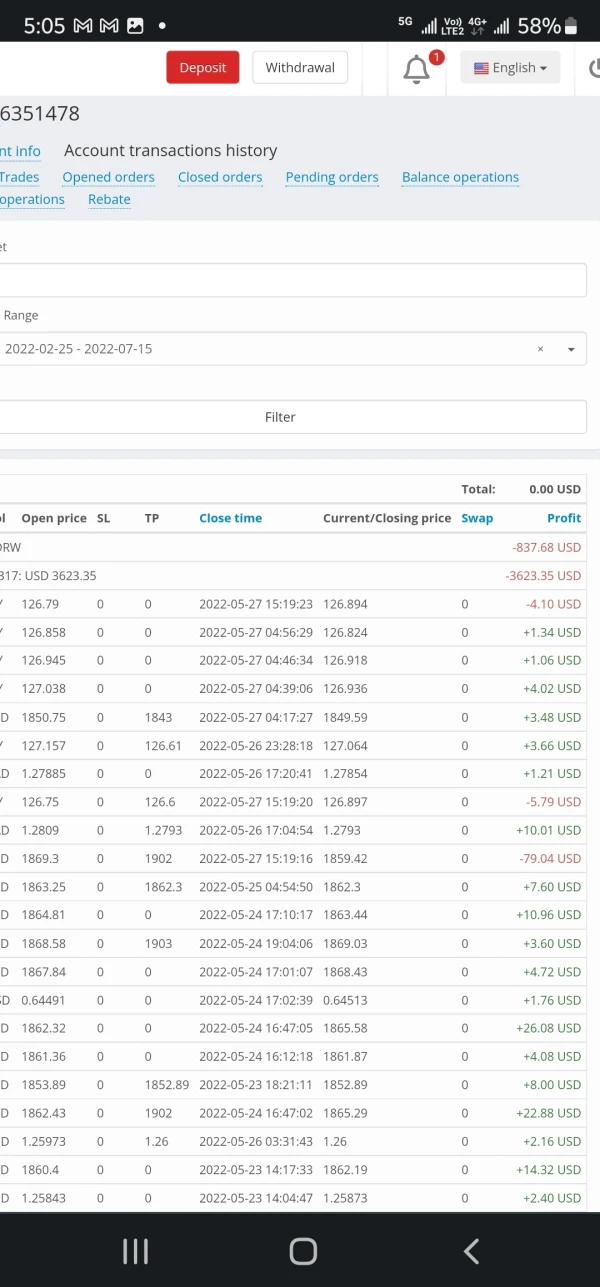
Task: Select the Rebate tab
Action: (x=109, y=199)
